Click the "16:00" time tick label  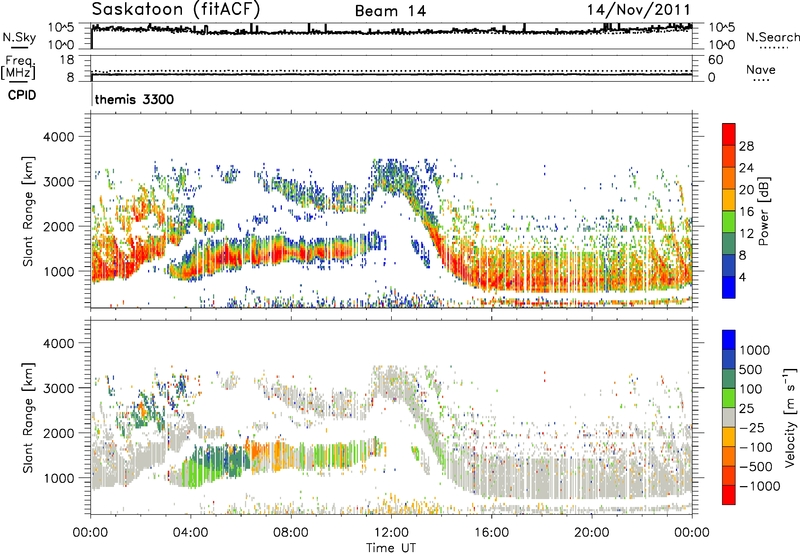491,533
